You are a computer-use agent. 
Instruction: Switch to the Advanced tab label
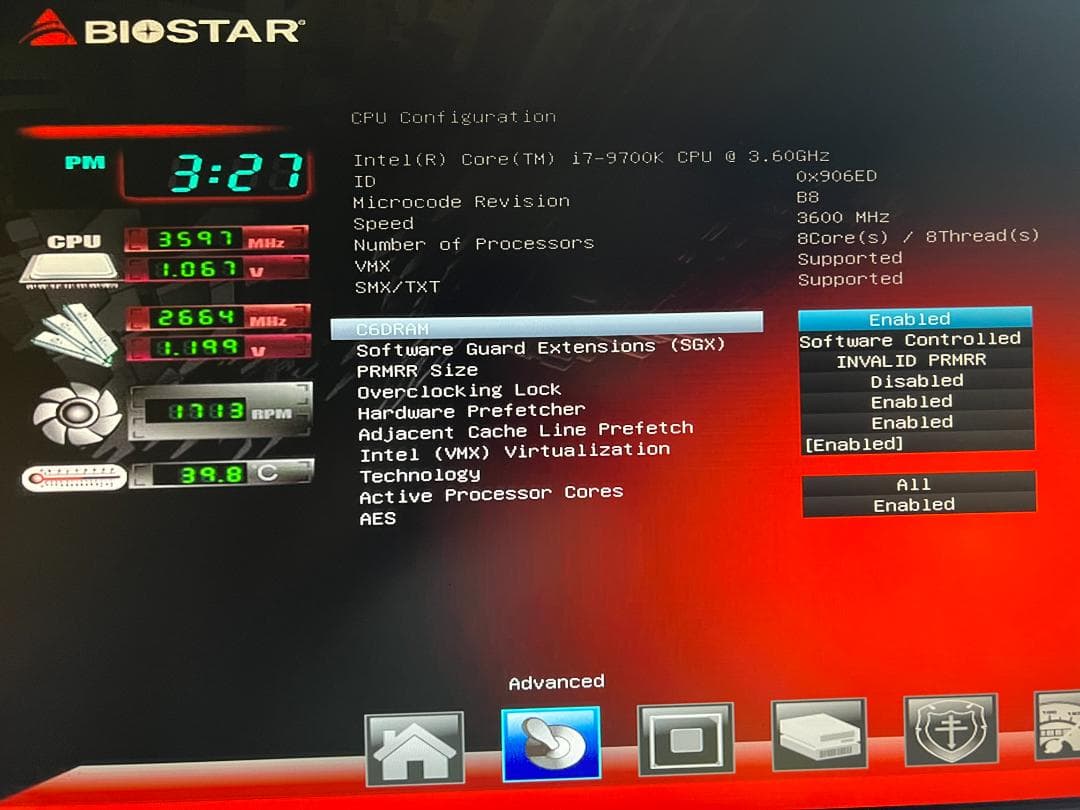(556, 680)
